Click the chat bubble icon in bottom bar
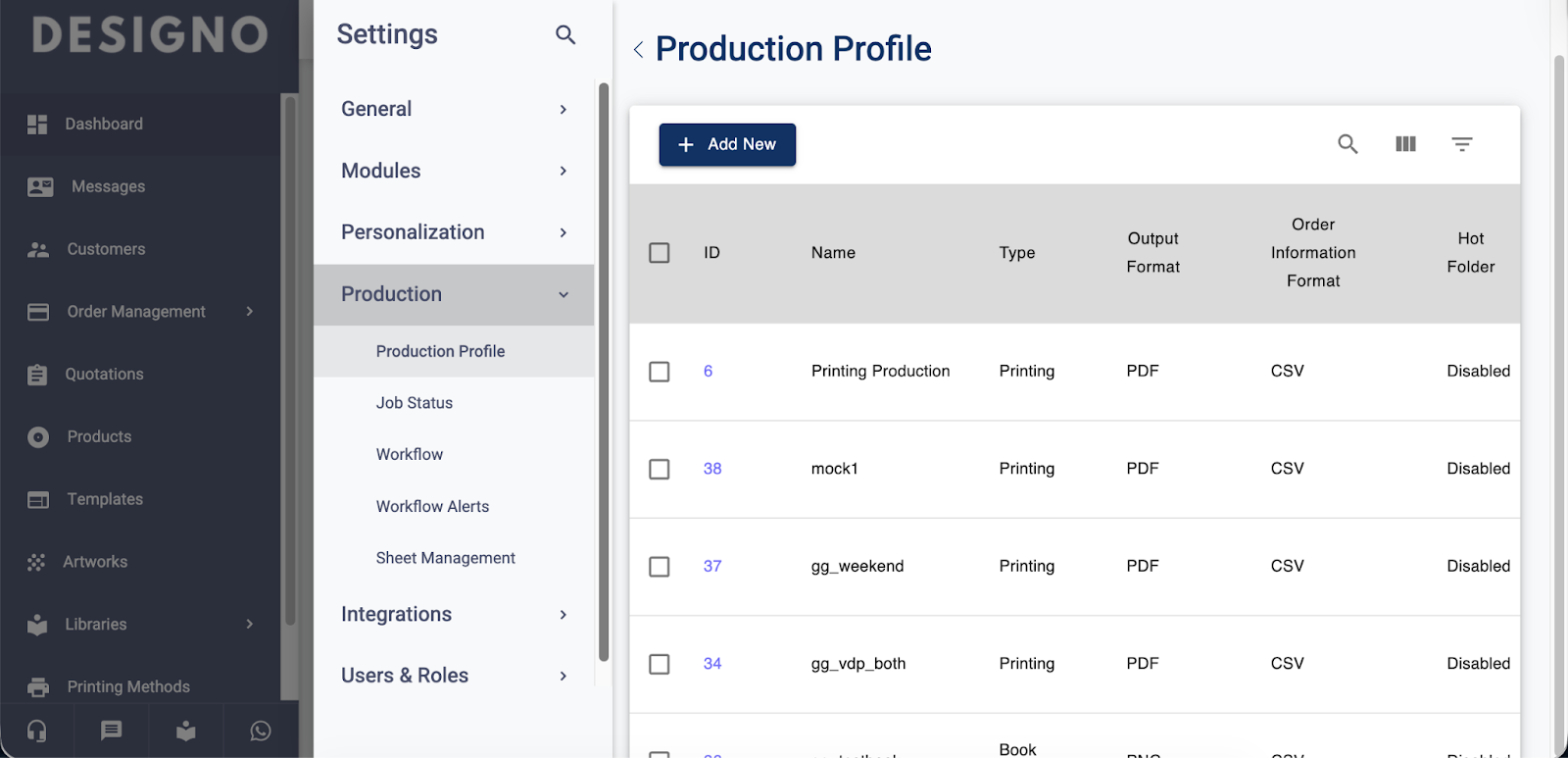This screenshot has width=1568, height=758. pyautogui.click(x=112, y=731)
